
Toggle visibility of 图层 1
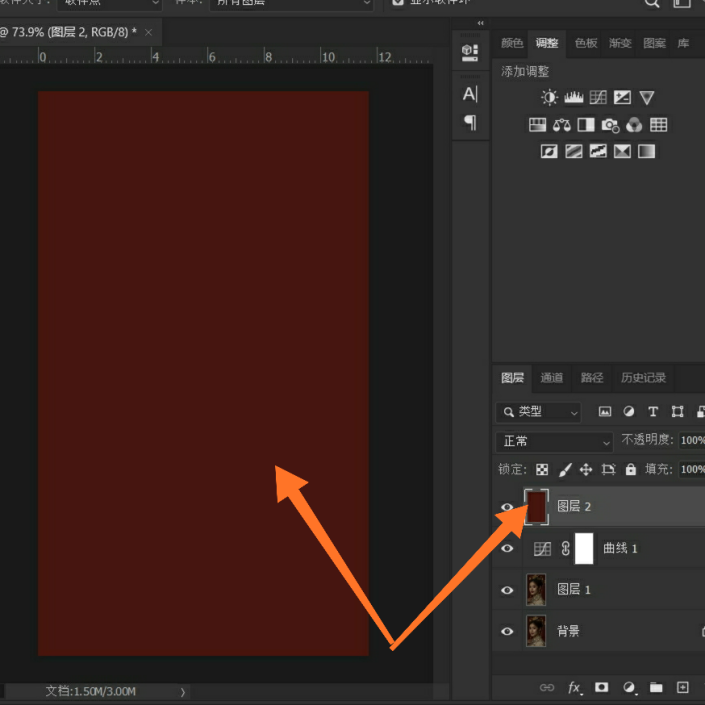[x=507, y=589]
